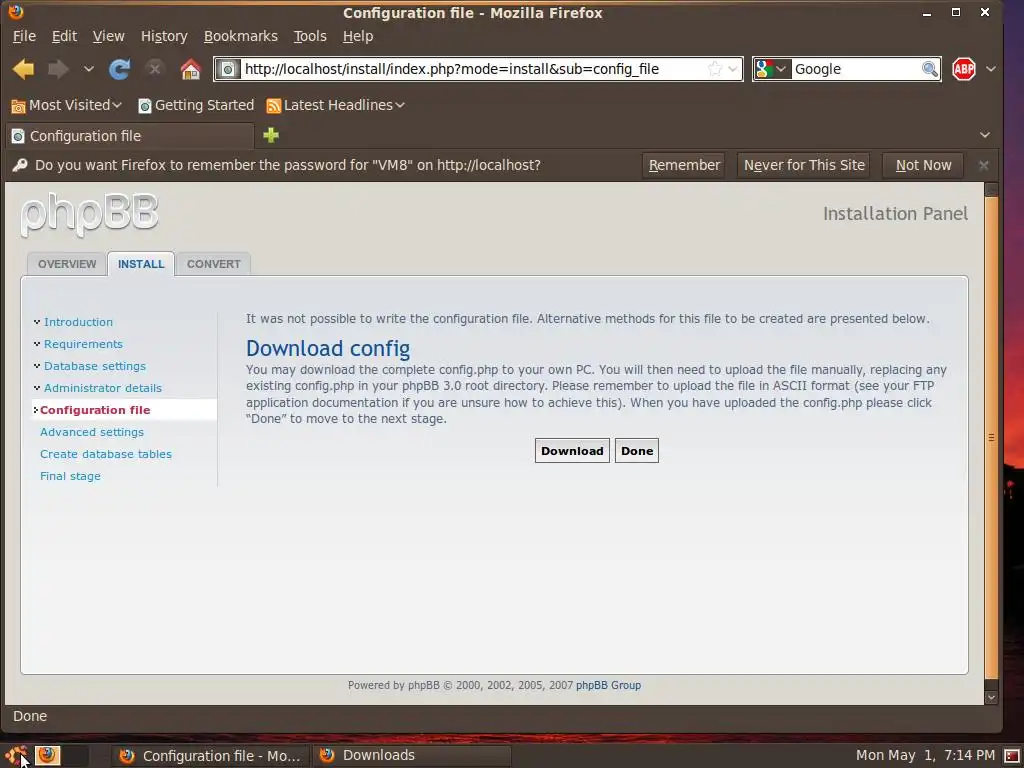The width and height of the screenshot is (1024, 768).
Task: Open Database settings in sidebar
Action: [95, 366]
